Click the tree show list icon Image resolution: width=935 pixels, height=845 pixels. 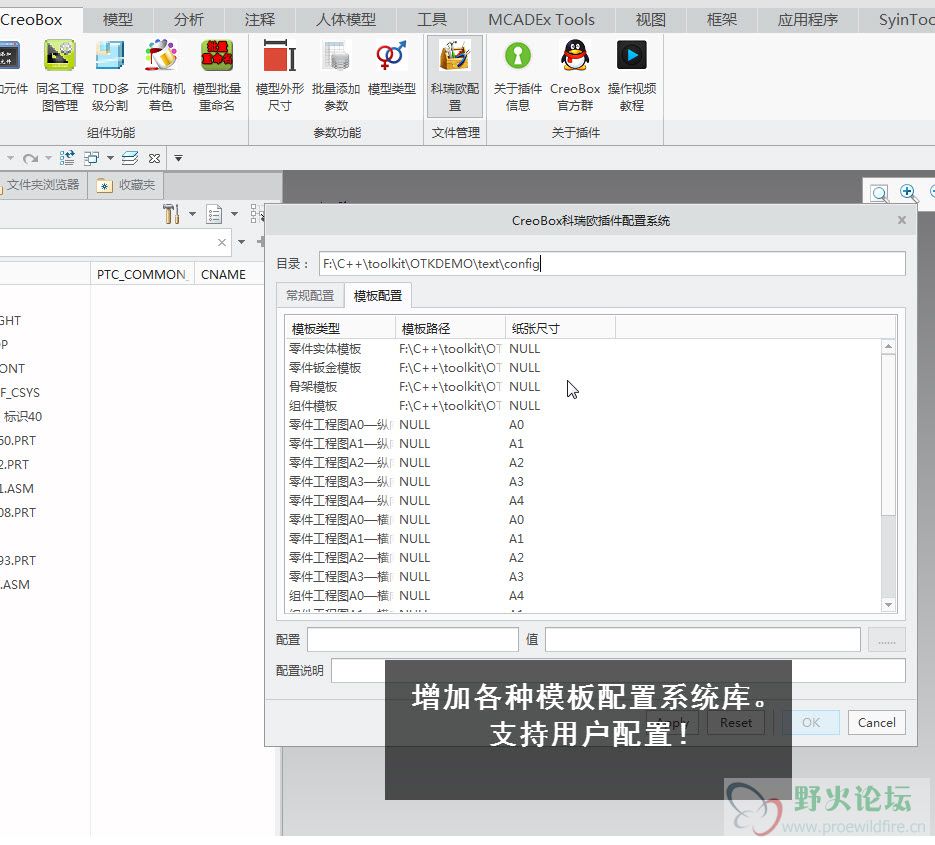214,214
